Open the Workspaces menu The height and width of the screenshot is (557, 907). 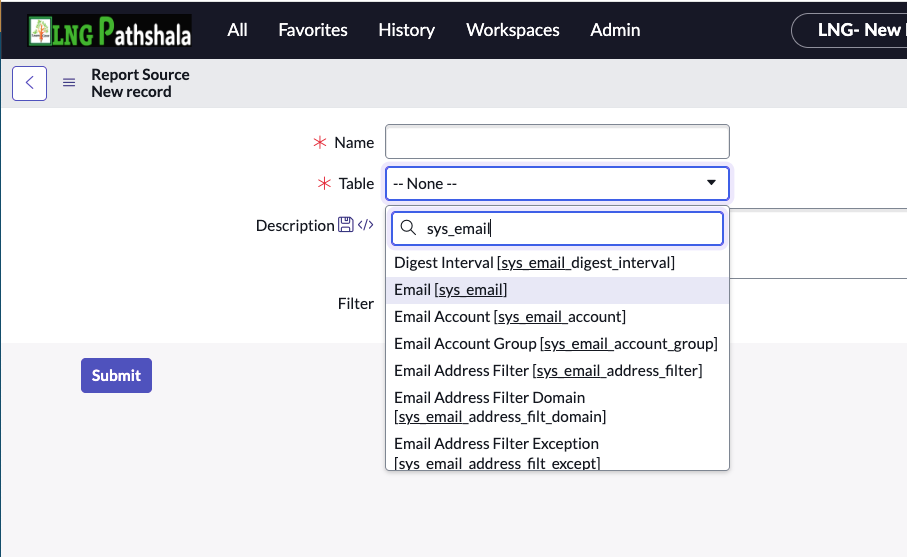(513, 30)
